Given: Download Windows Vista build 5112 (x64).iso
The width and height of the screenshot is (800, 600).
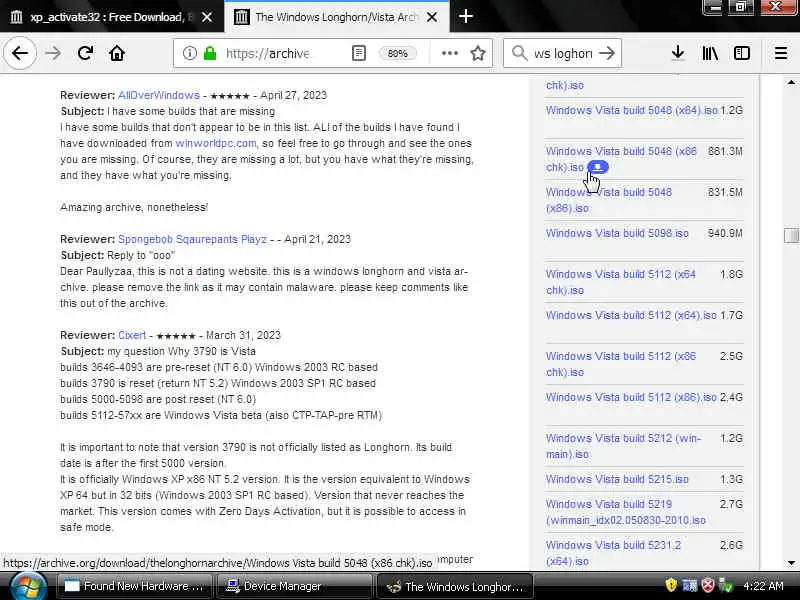Looking at the screenshot, I should click(x=631, y=315).
